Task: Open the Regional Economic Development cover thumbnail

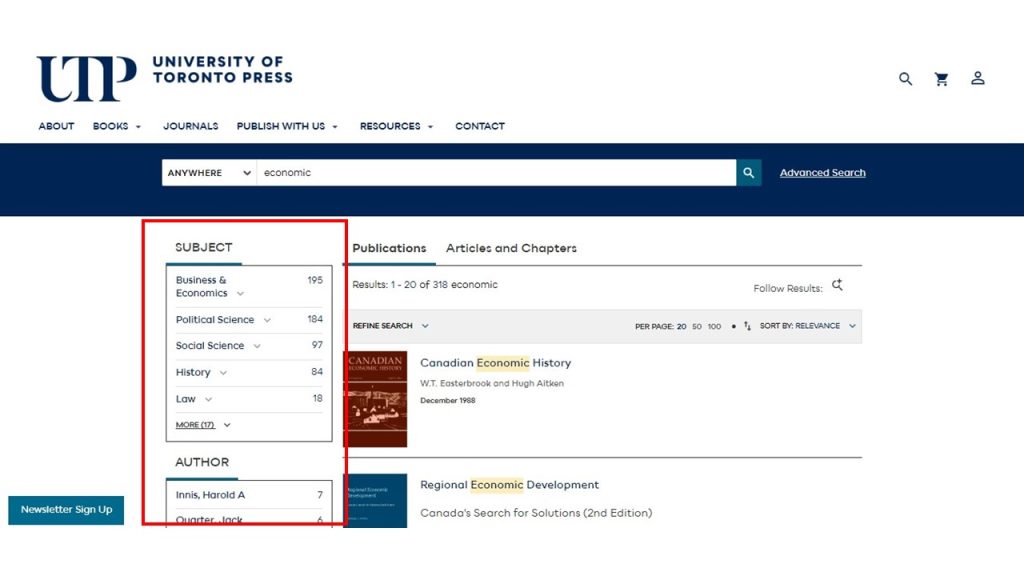Action: [375, 501]
